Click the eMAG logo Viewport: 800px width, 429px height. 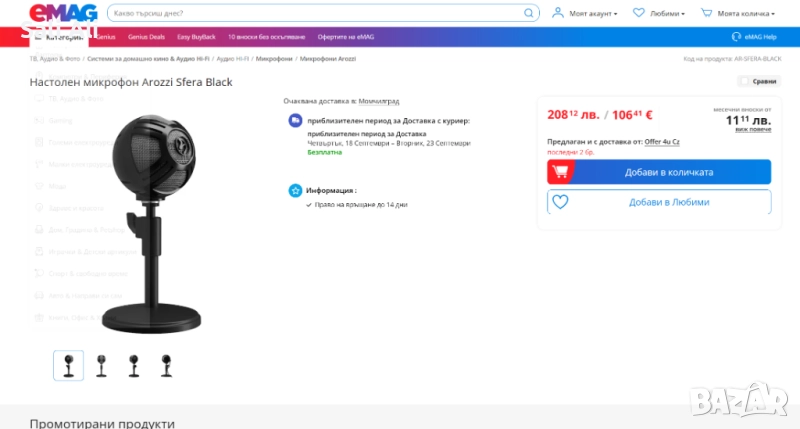[63, 14]
